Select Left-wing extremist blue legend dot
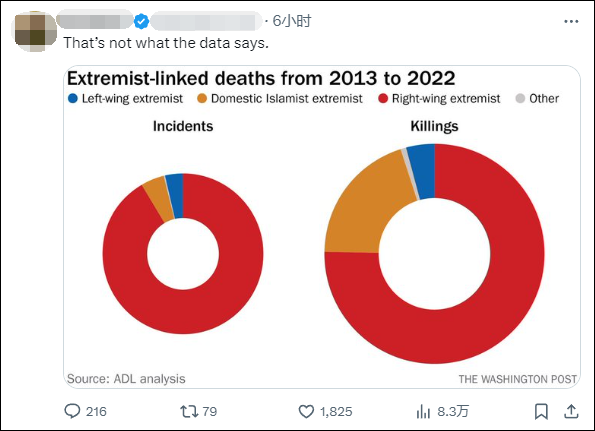The height and width of the screenshot is (431, 595). 73,99
